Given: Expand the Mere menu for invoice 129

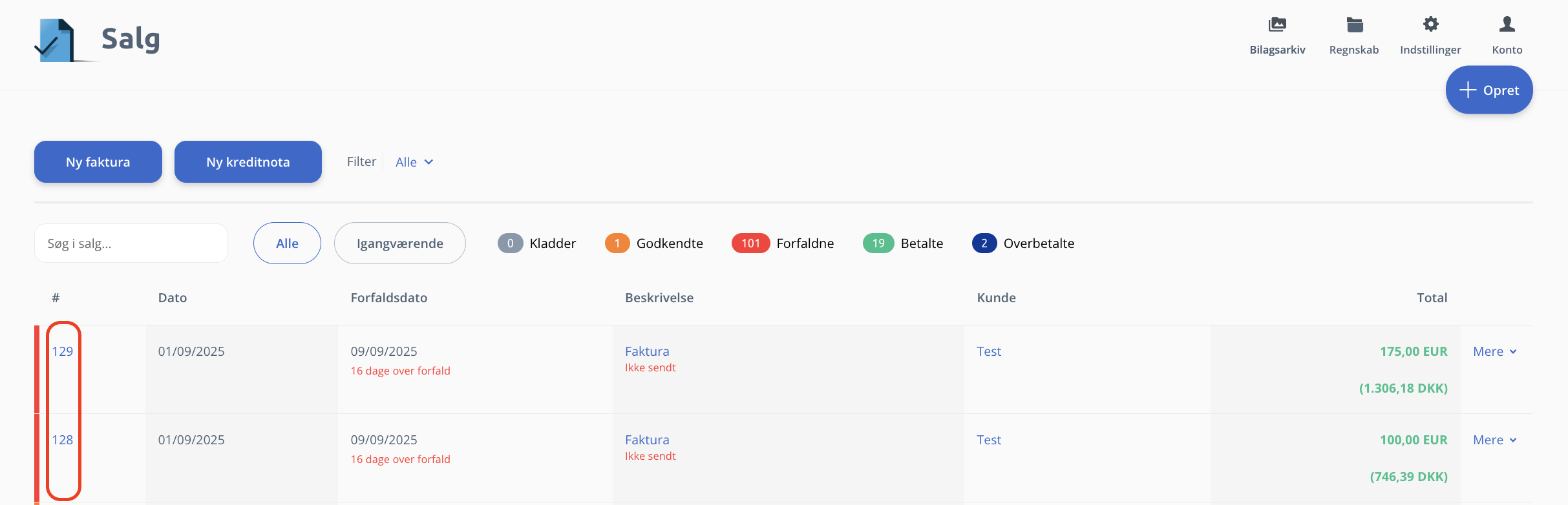Looking at the screenshot, I should coord(1494,352).
